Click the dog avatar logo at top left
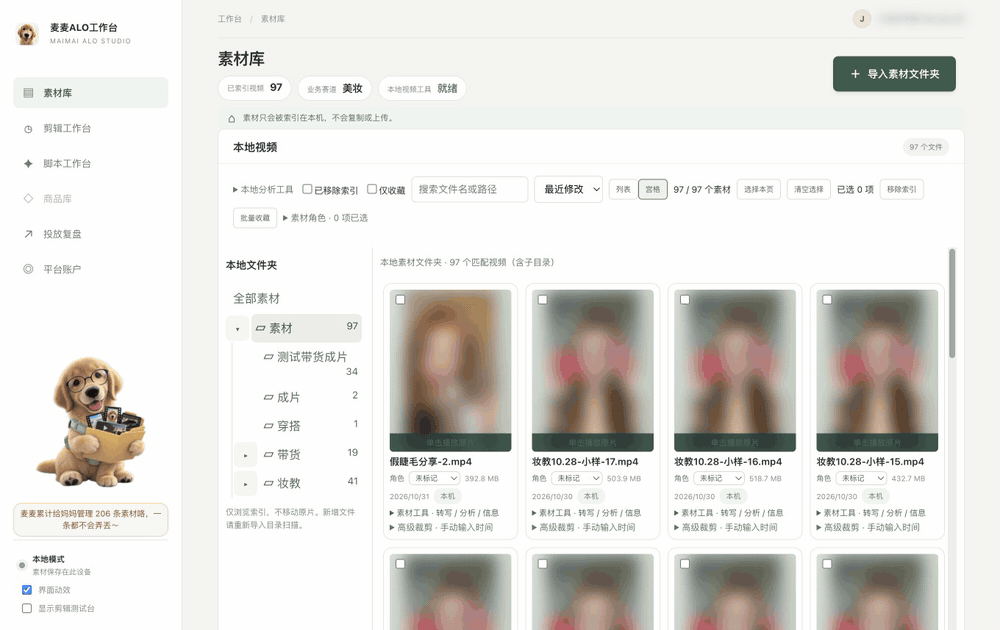Screen dimensions: 1000x630 pyautogui.click(x=27, y=34)
